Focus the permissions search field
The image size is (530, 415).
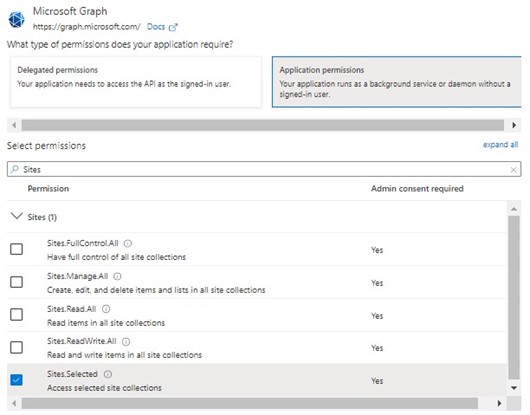pos(264,169)
